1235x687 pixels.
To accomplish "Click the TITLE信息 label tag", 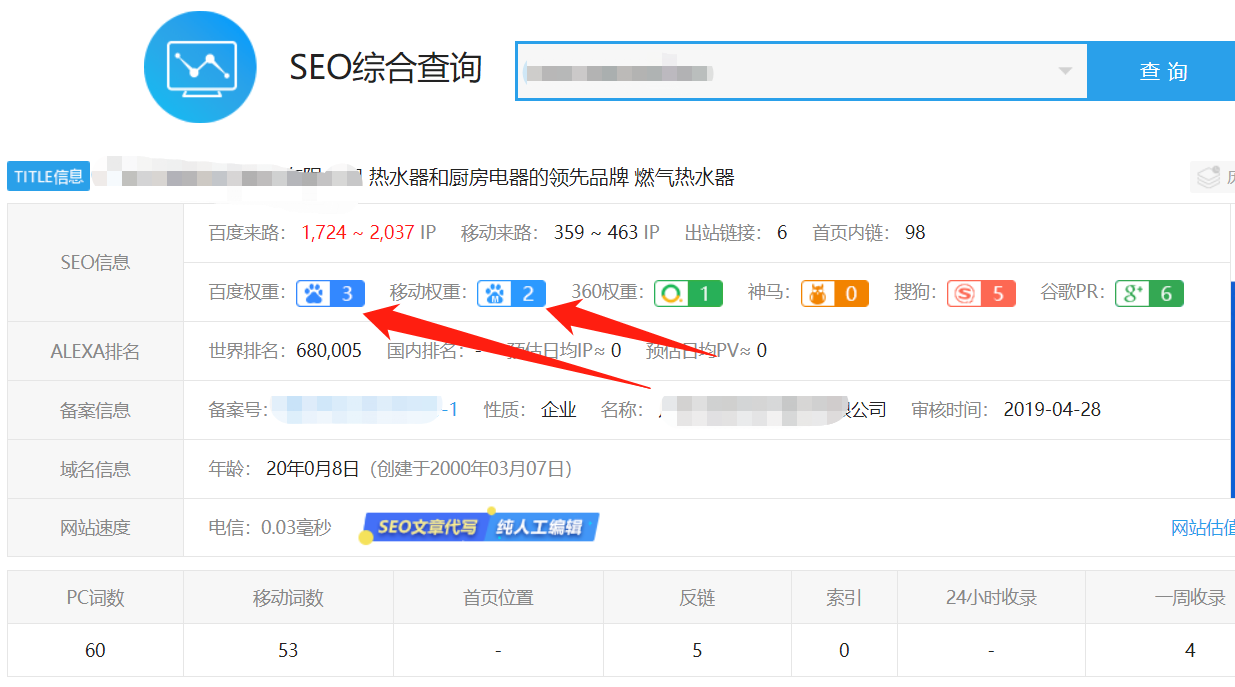I will point(48,175).
